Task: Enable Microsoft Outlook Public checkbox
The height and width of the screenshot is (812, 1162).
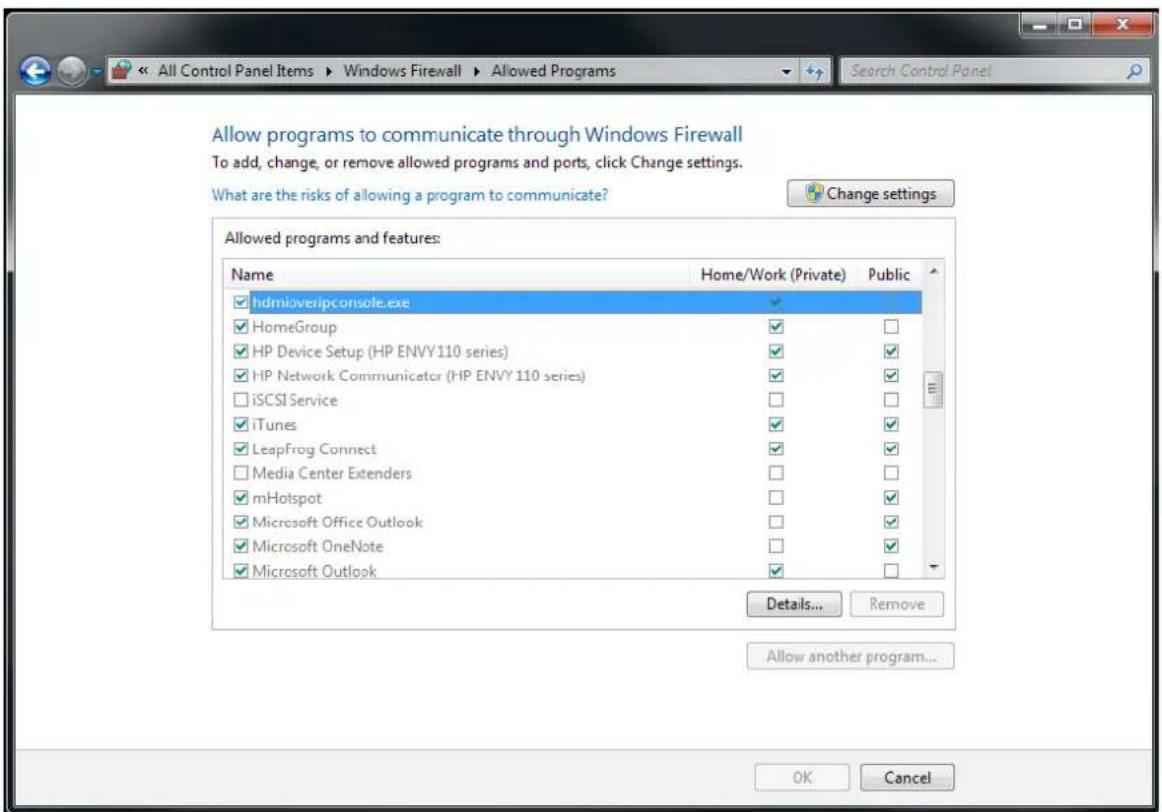Action: (x=891, y=570)
